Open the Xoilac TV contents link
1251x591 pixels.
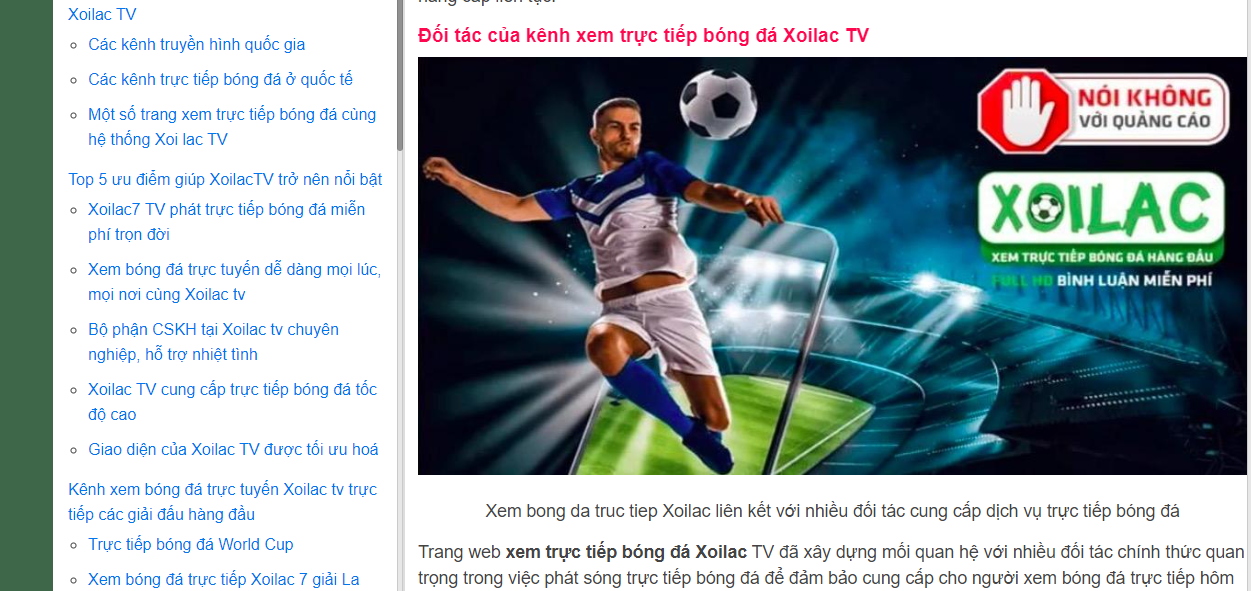102,14
